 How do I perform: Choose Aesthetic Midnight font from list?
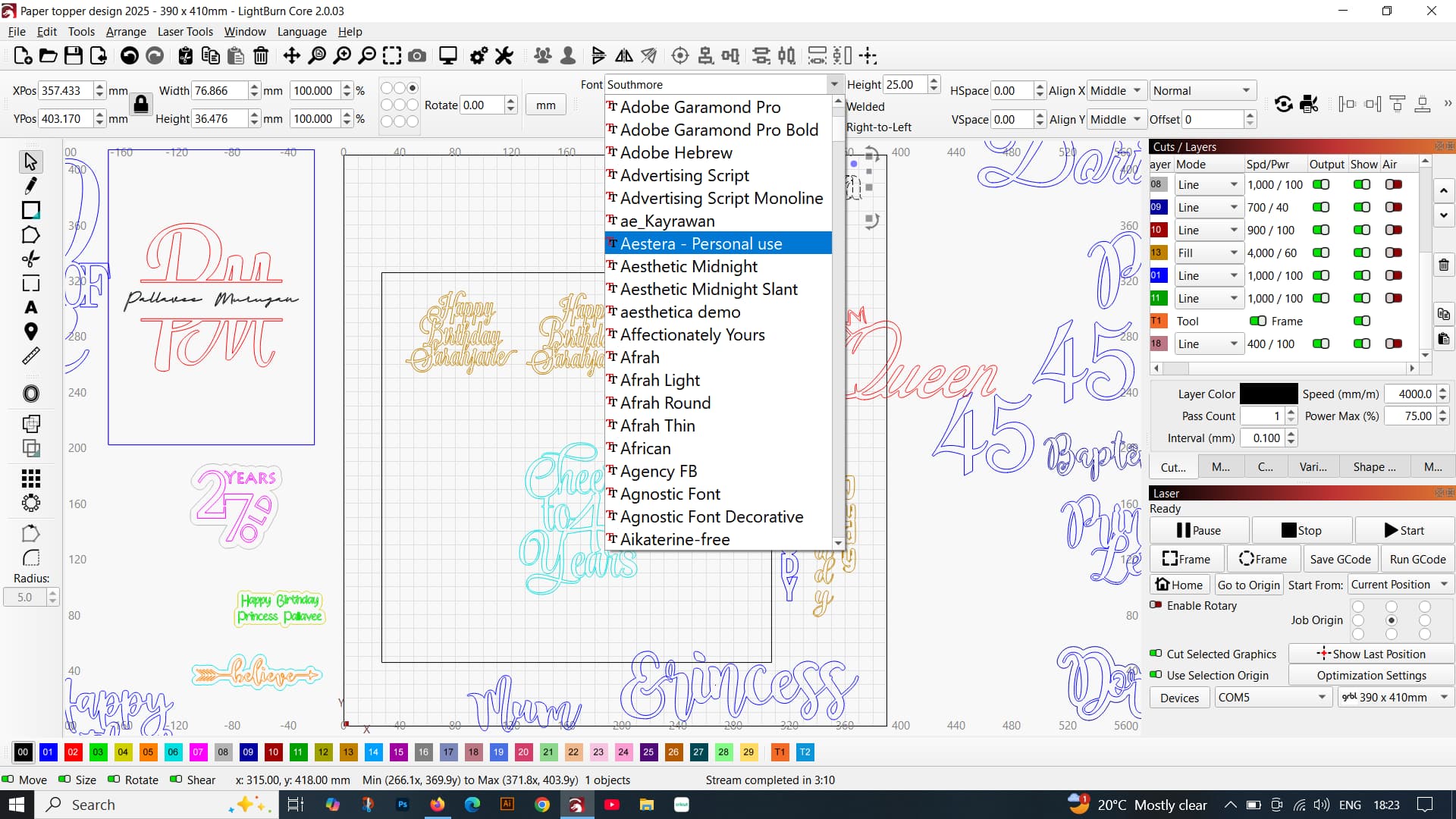click(x=689, y=267)
